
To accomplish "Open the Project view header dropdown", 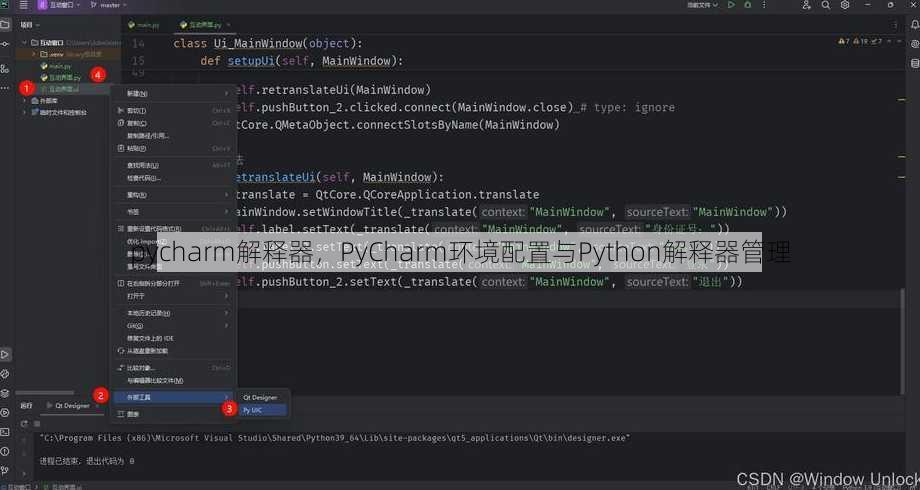I will (x=29, y=25).
